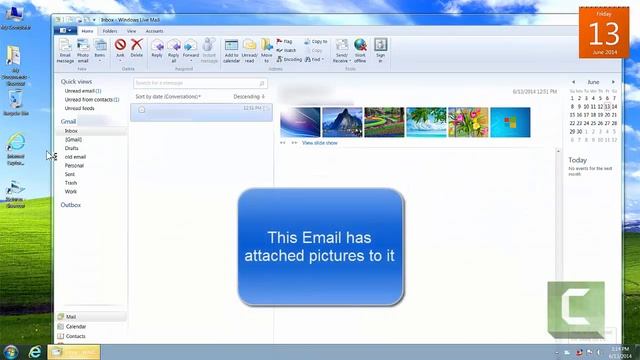The height and width of the screenshot is (360, 640).
Task: Click View slide show link
Action: click(320, 143)
